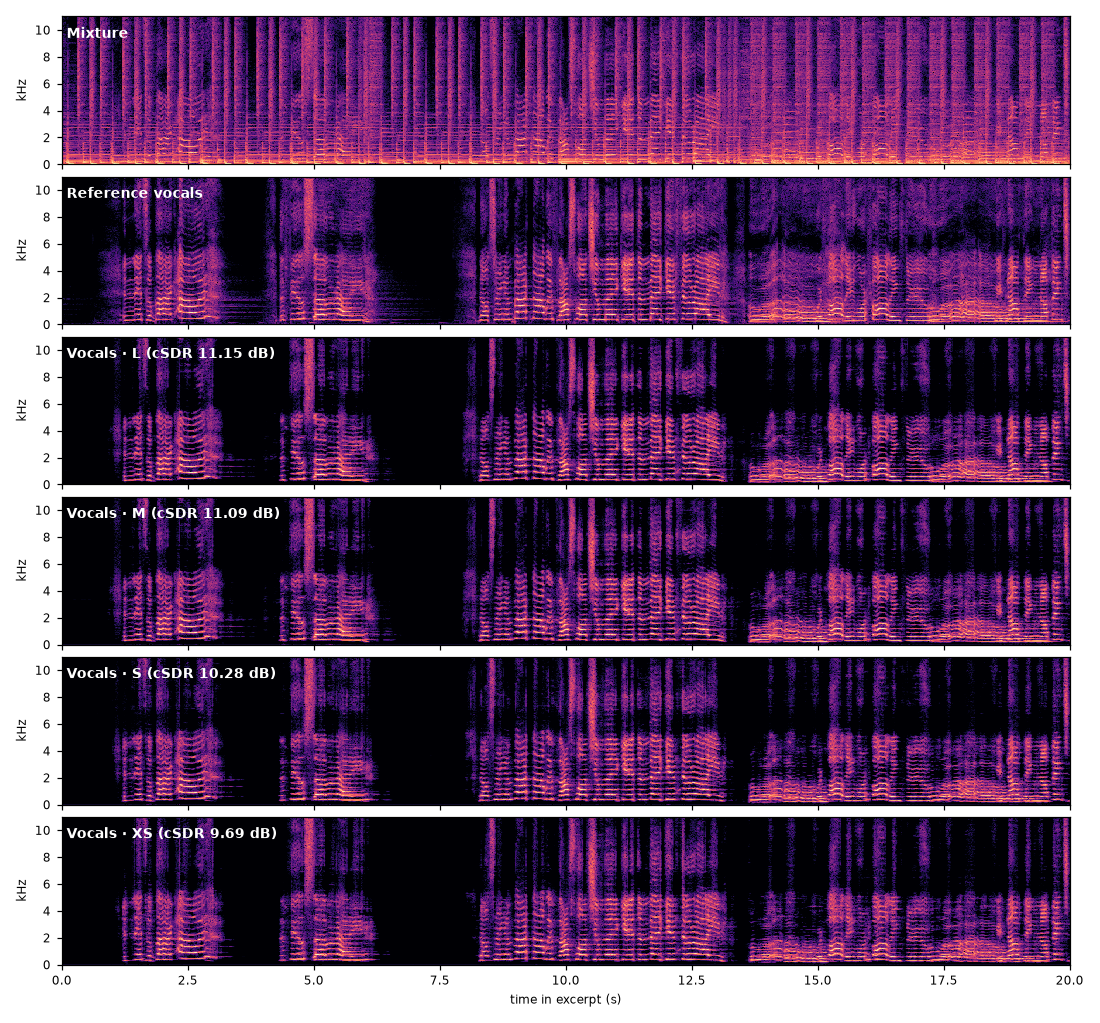The height and width of the screenshot is (1023, 1100).
Task: Click the 10.0 tick label on time axis
Action: [x=565, y=980]
